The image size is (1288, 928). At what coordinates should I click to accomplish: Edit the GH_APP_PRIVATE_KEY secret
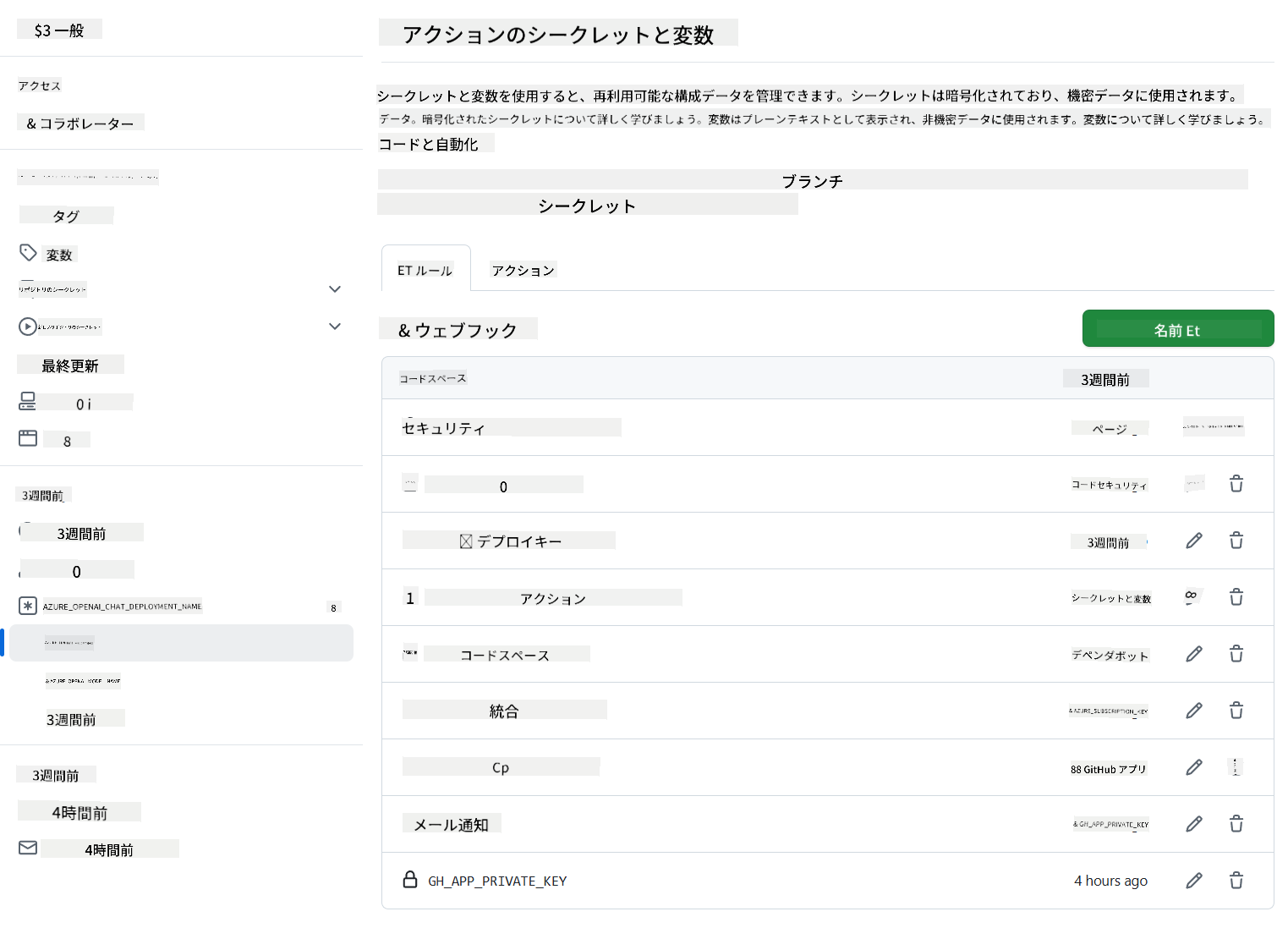point(1194,881)
